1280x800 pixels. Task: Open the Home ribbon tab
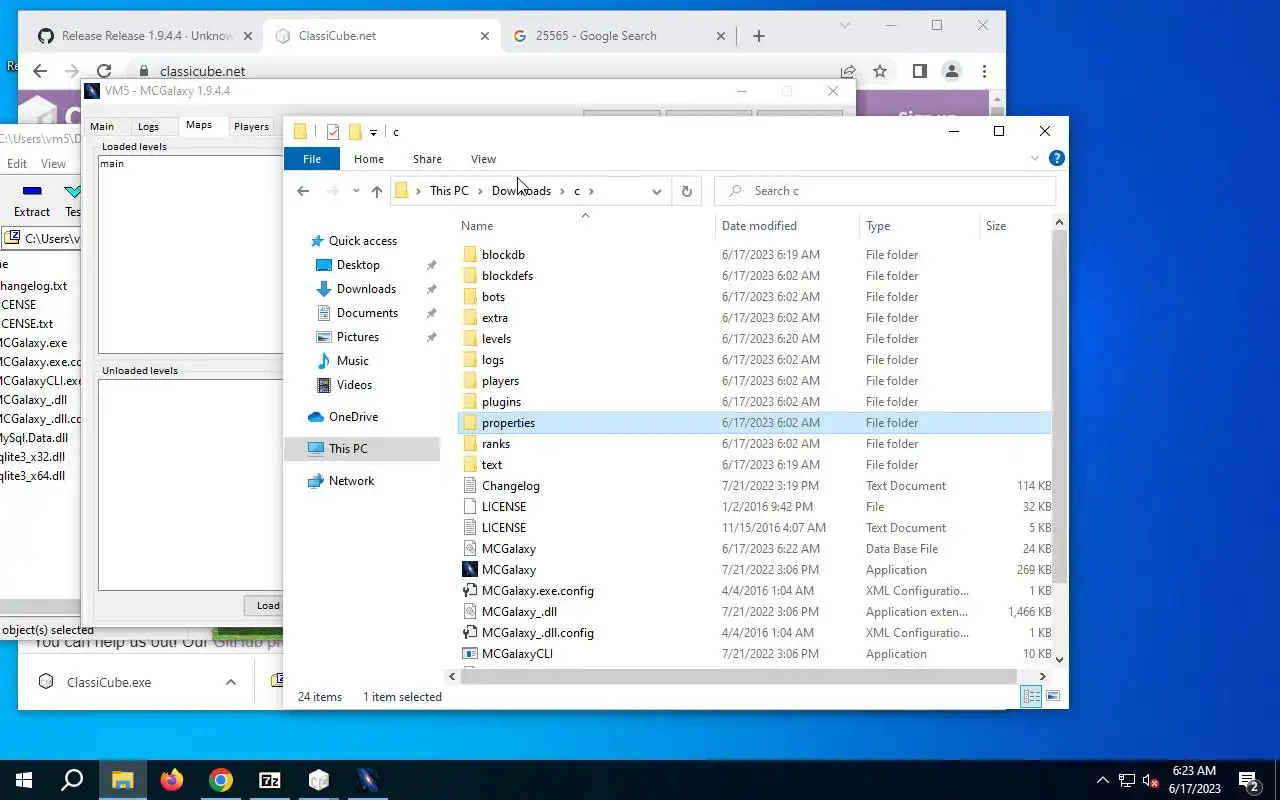coord(368,159)
